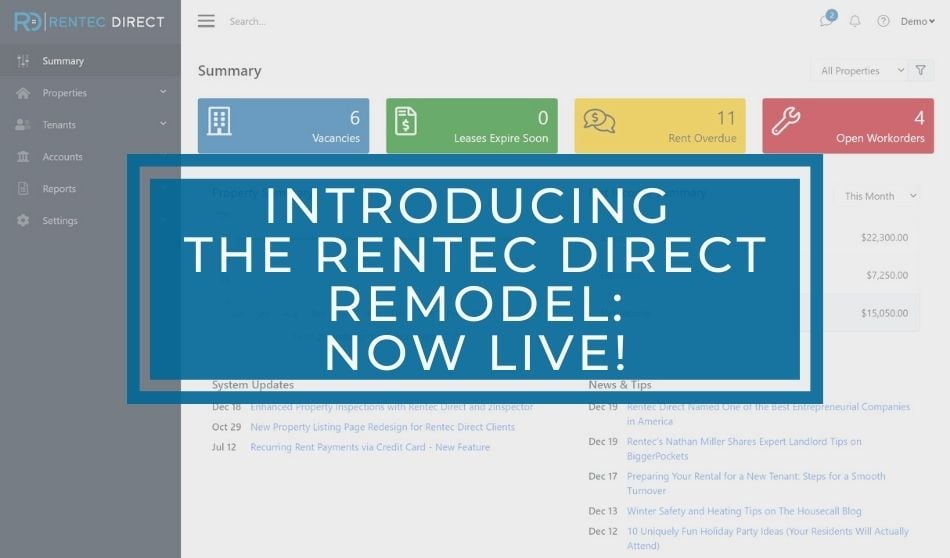Open Winter Safety and Heating Tips link

(743, 511)
